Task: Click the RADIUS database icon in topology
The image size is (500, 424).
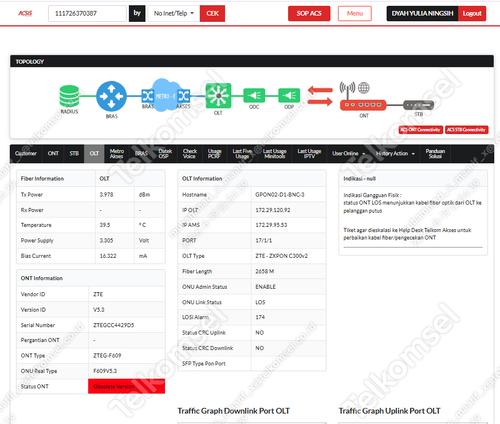Action: point(69,96)
